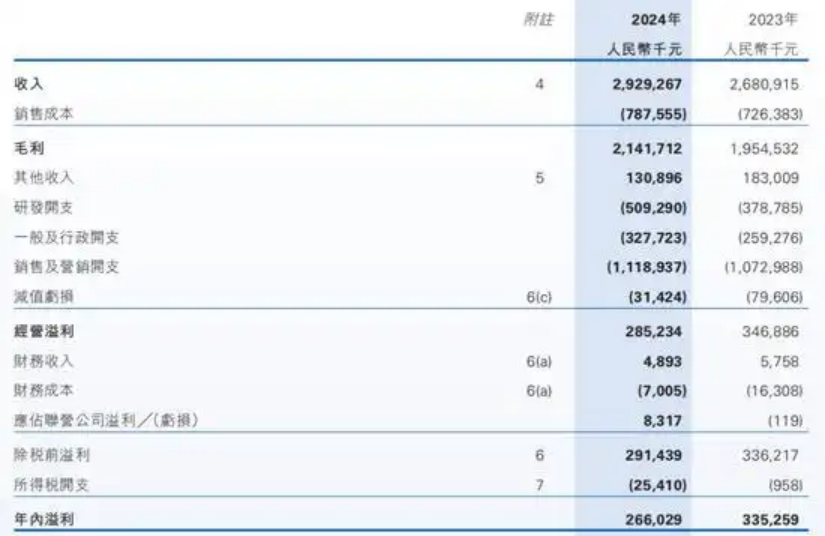Screen dimensions: 825x536
Task: Click the 2023年 column header
Action: 773,20
